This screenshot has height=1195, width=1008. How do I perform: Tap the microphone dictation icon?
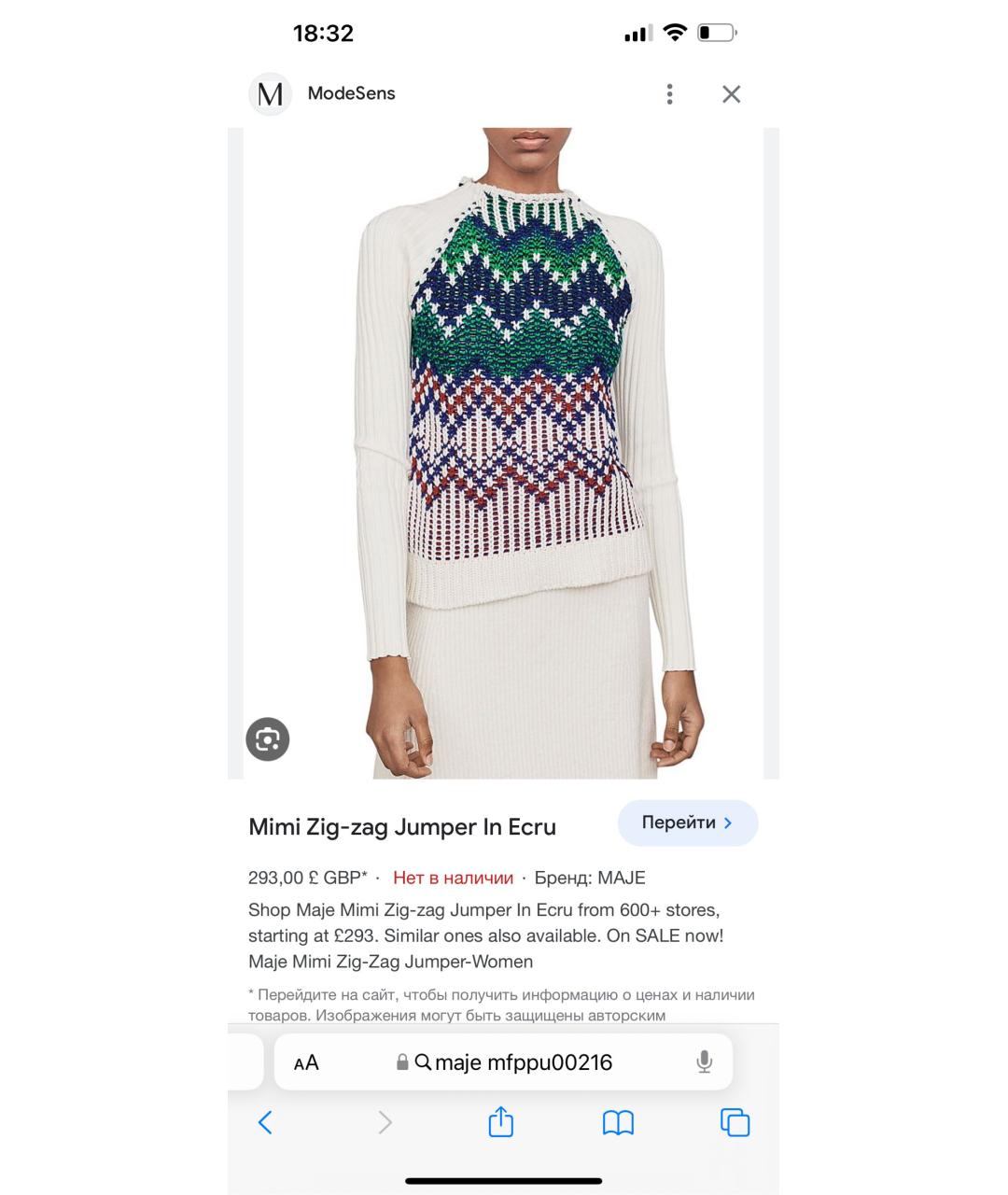705,1061
